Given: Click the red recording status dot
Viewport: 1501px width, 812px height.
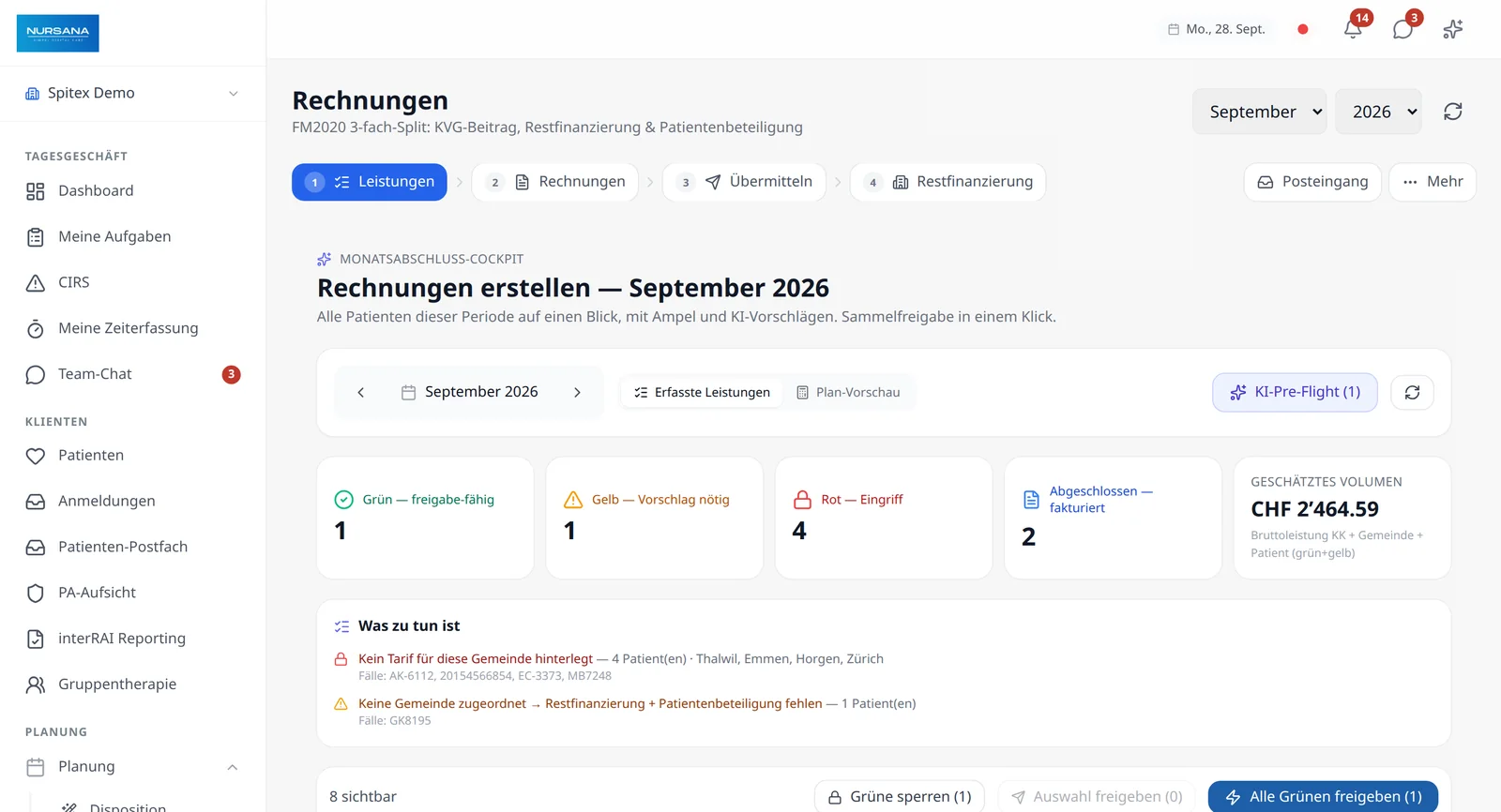Looking at the screenshot, I should point(1302,29).
